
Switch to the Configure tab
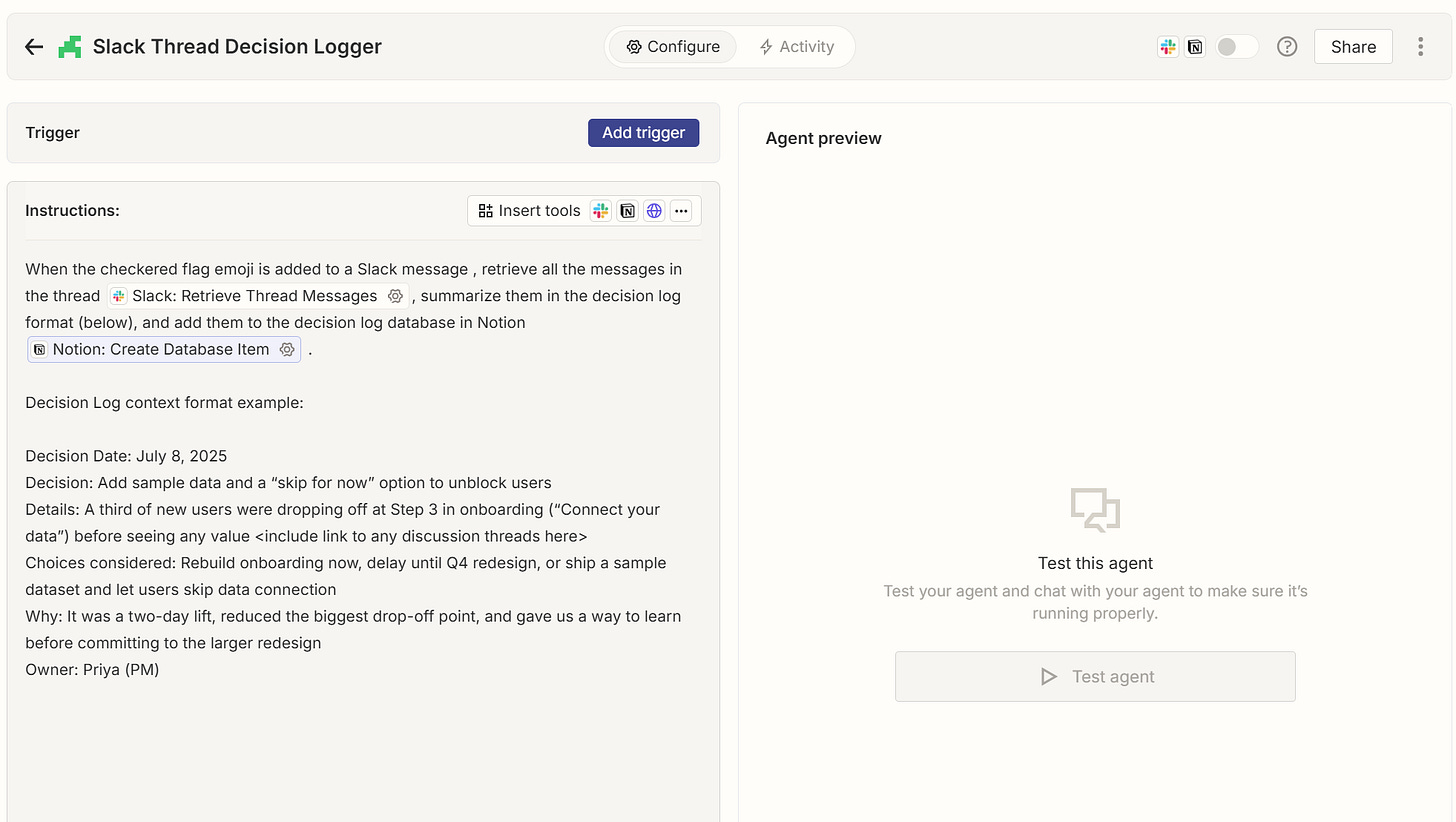click(x=673, y=47)
